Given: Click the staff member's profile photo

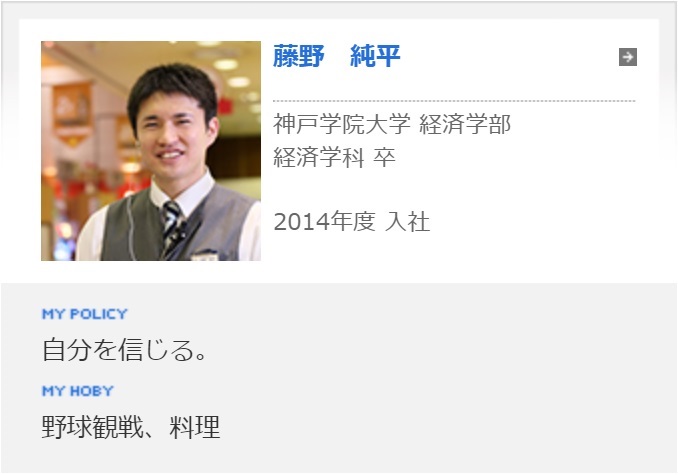Looking at the screenshot, I should tap(151, 151).
